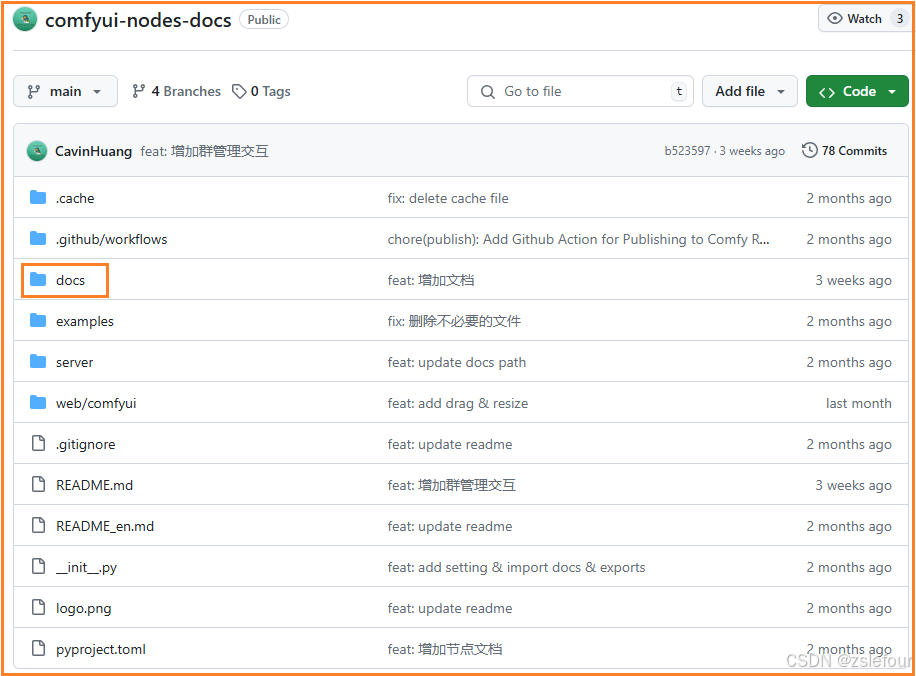Click the 't' keyboard shortcut hint
This screenshot has height=676, width=916.
pos(679,91)
